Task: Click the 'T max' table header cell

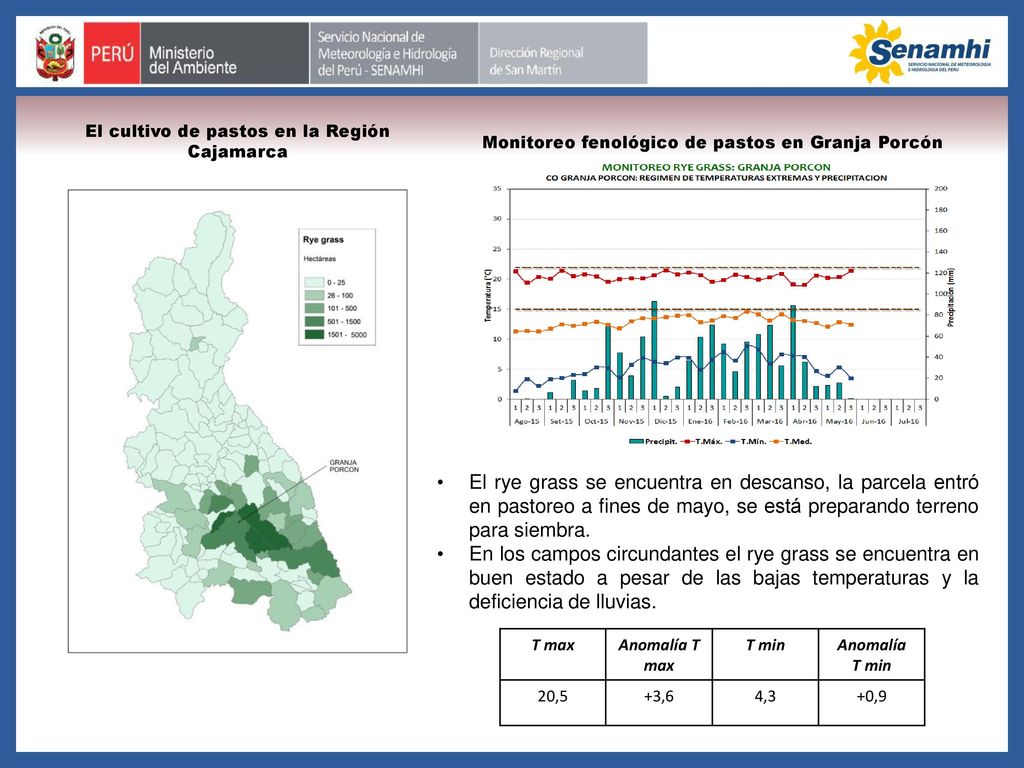Action: 552,654
